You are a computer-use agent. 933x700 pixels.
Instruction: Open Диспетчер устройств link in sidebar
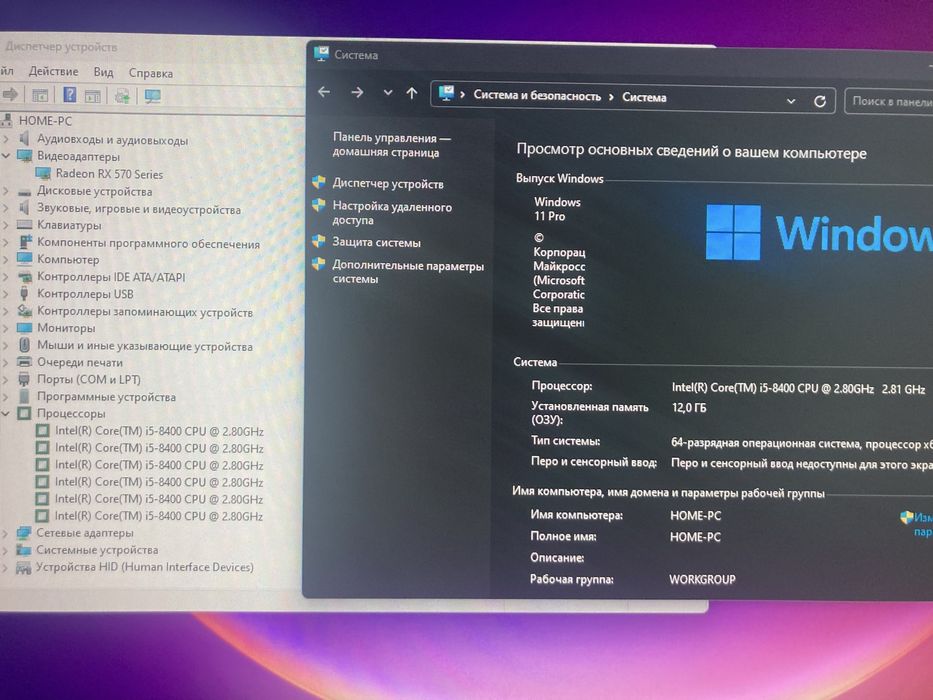tap(388, 184)
